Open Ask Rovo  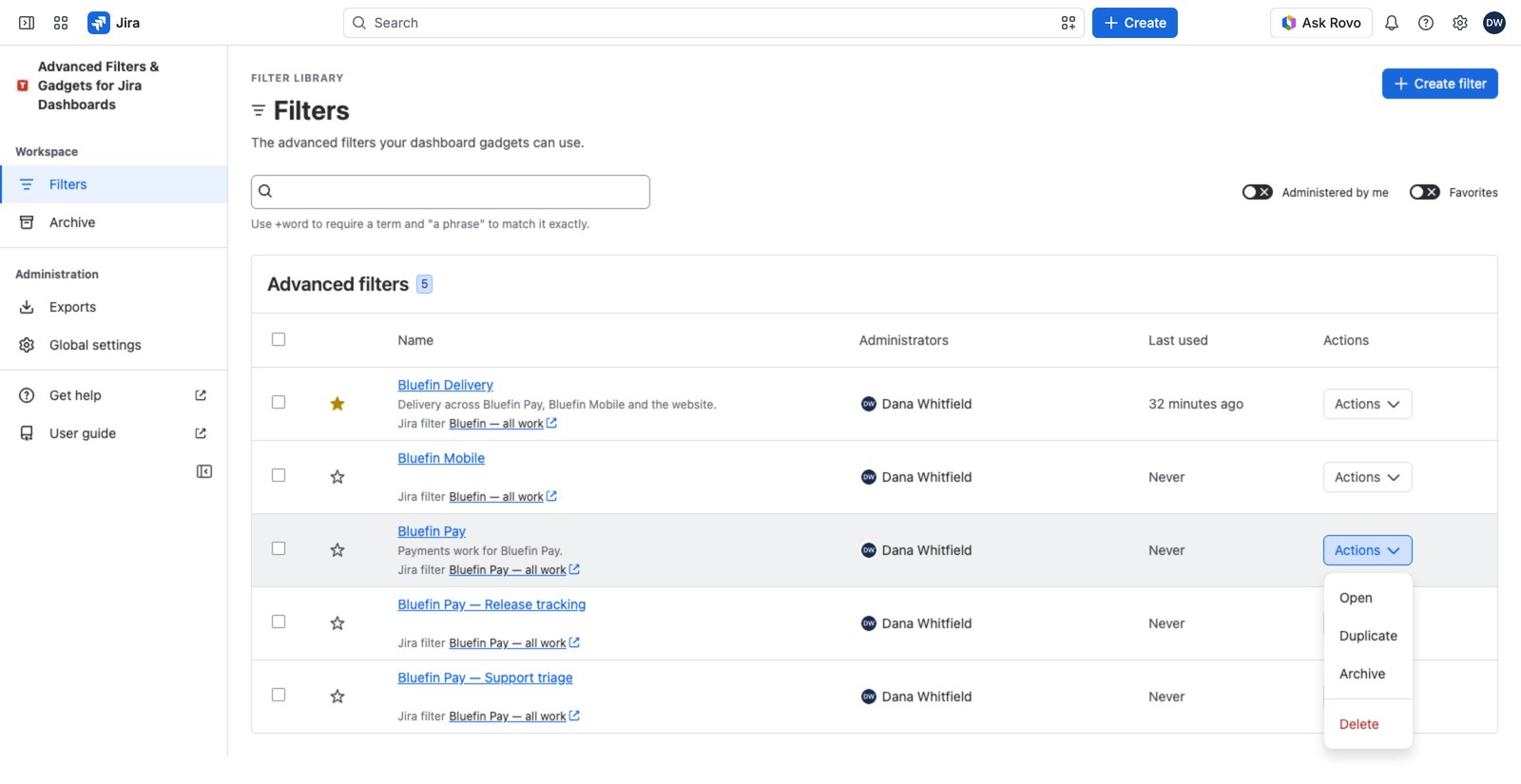tap(1320, 23)
